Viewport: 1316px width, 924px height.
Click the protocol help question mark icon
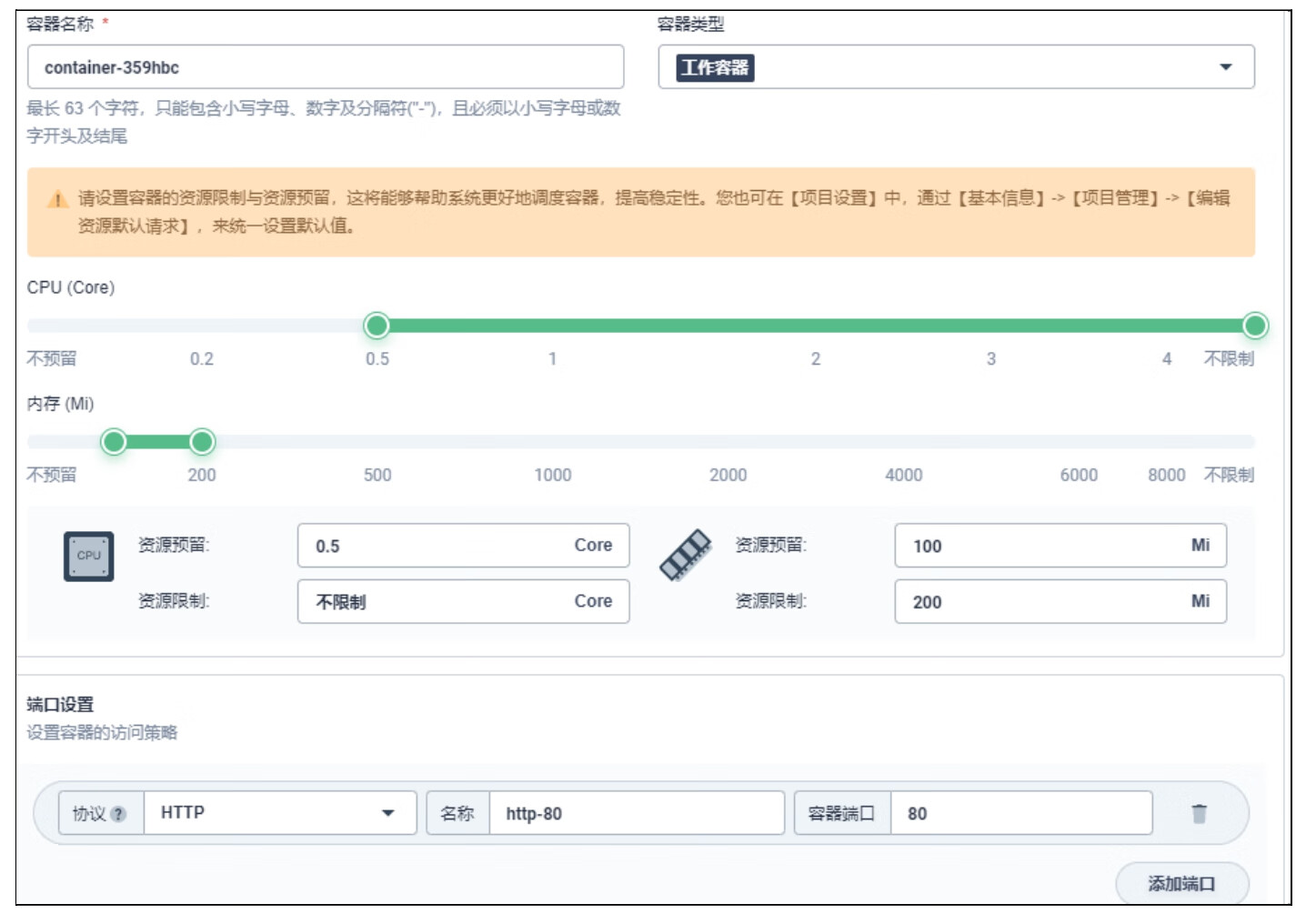[118, 815]
